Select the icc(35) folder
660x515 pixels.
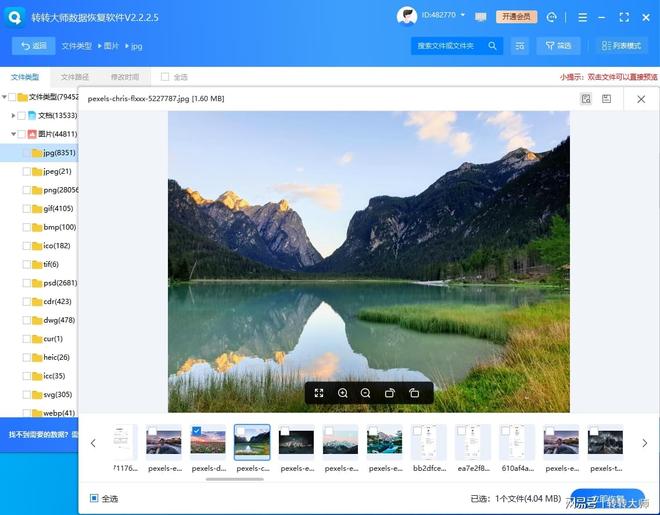(49, 376)
